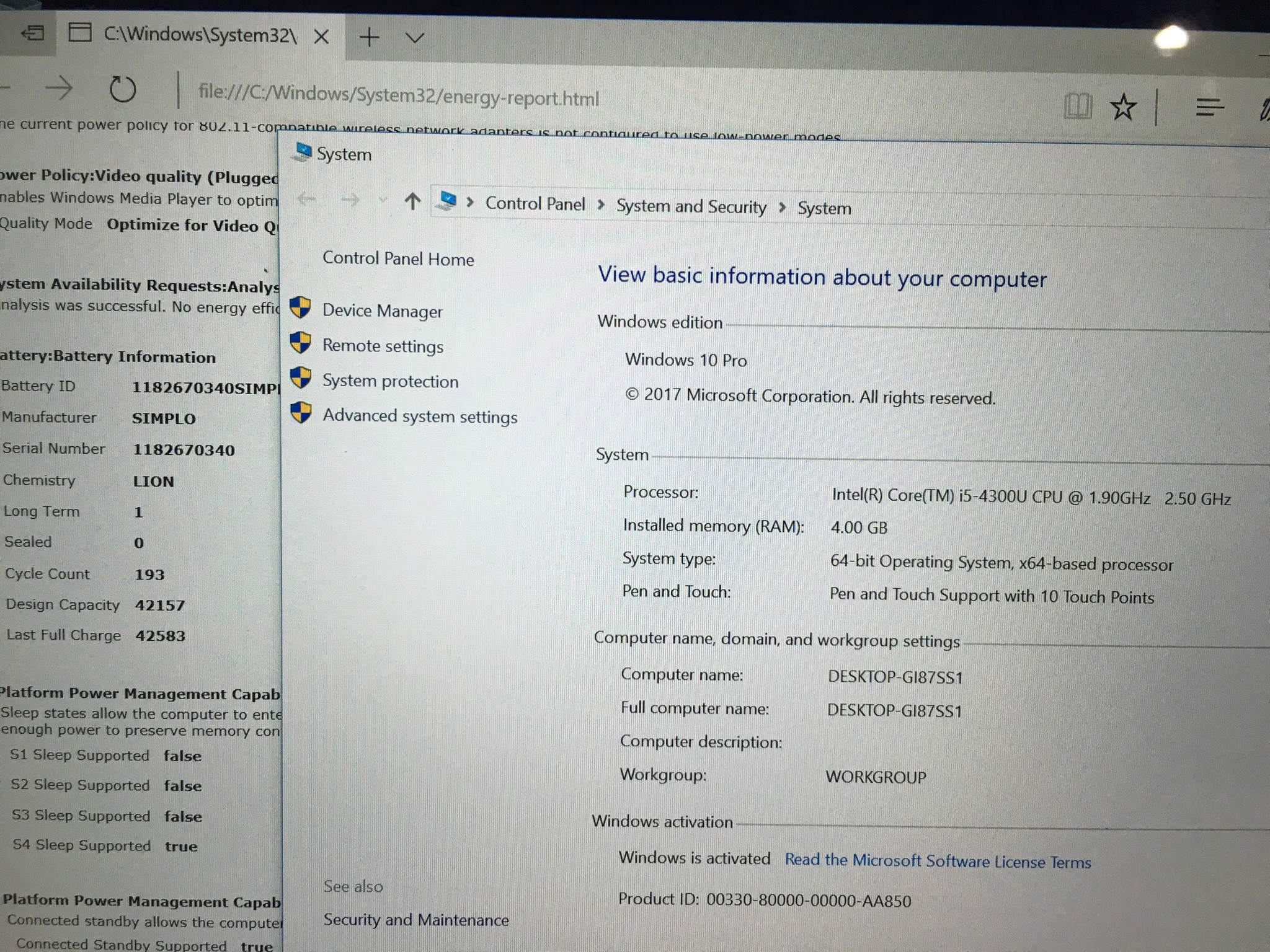The image size is (1270, 952).
Task: Click the 4.00 GB installed memory value
Action: (x=859, y=527)
